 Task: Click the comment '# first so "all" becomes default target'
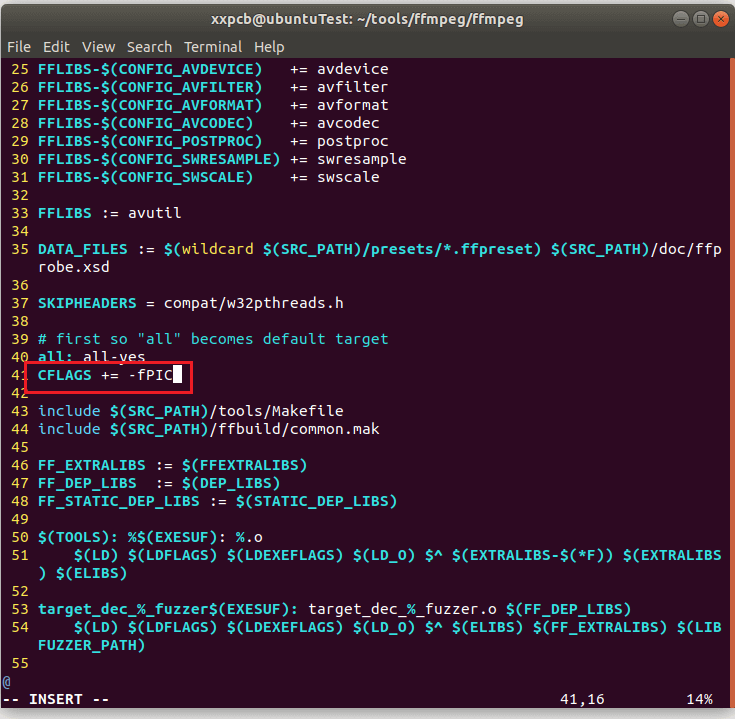click(213, 339)
